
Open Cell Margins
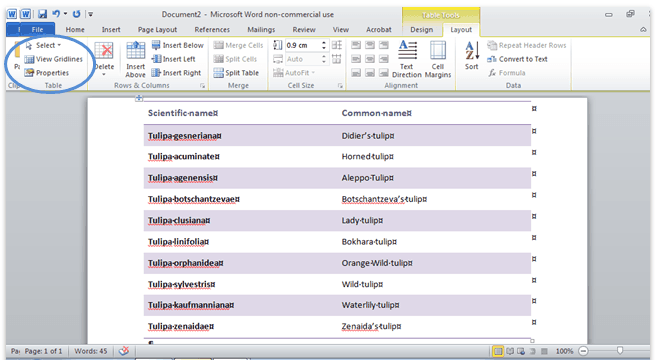[438, 59]
